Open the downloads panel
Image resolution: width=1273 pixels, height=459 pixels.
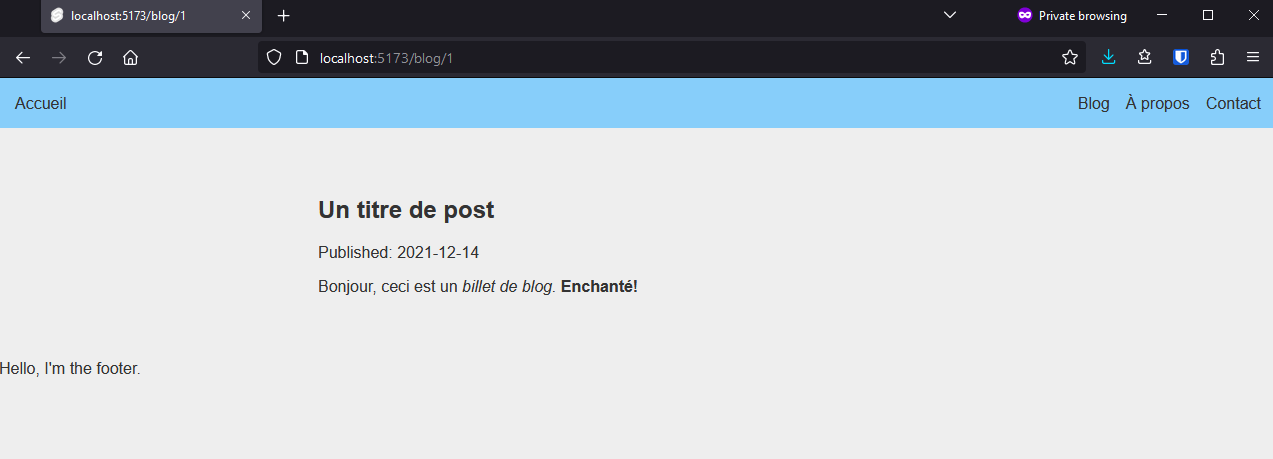point(1108,58)
